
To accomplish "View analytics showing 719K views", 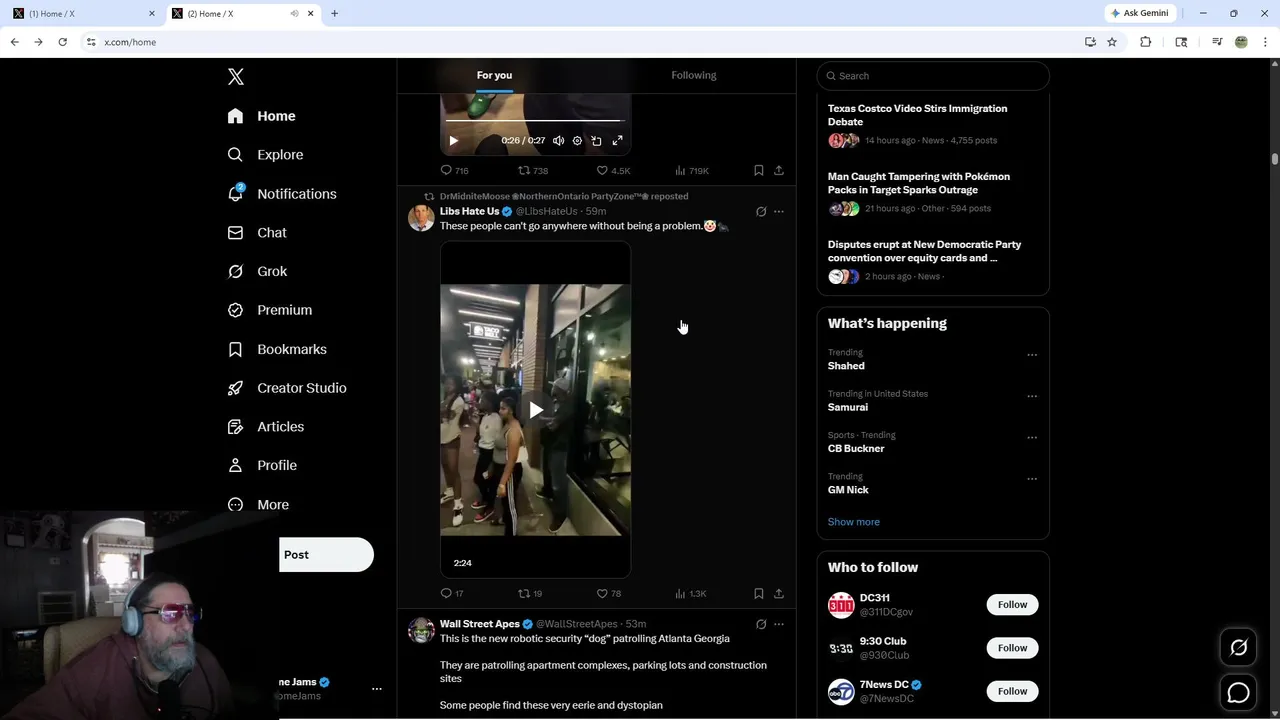I will click(x=692, y=171).
